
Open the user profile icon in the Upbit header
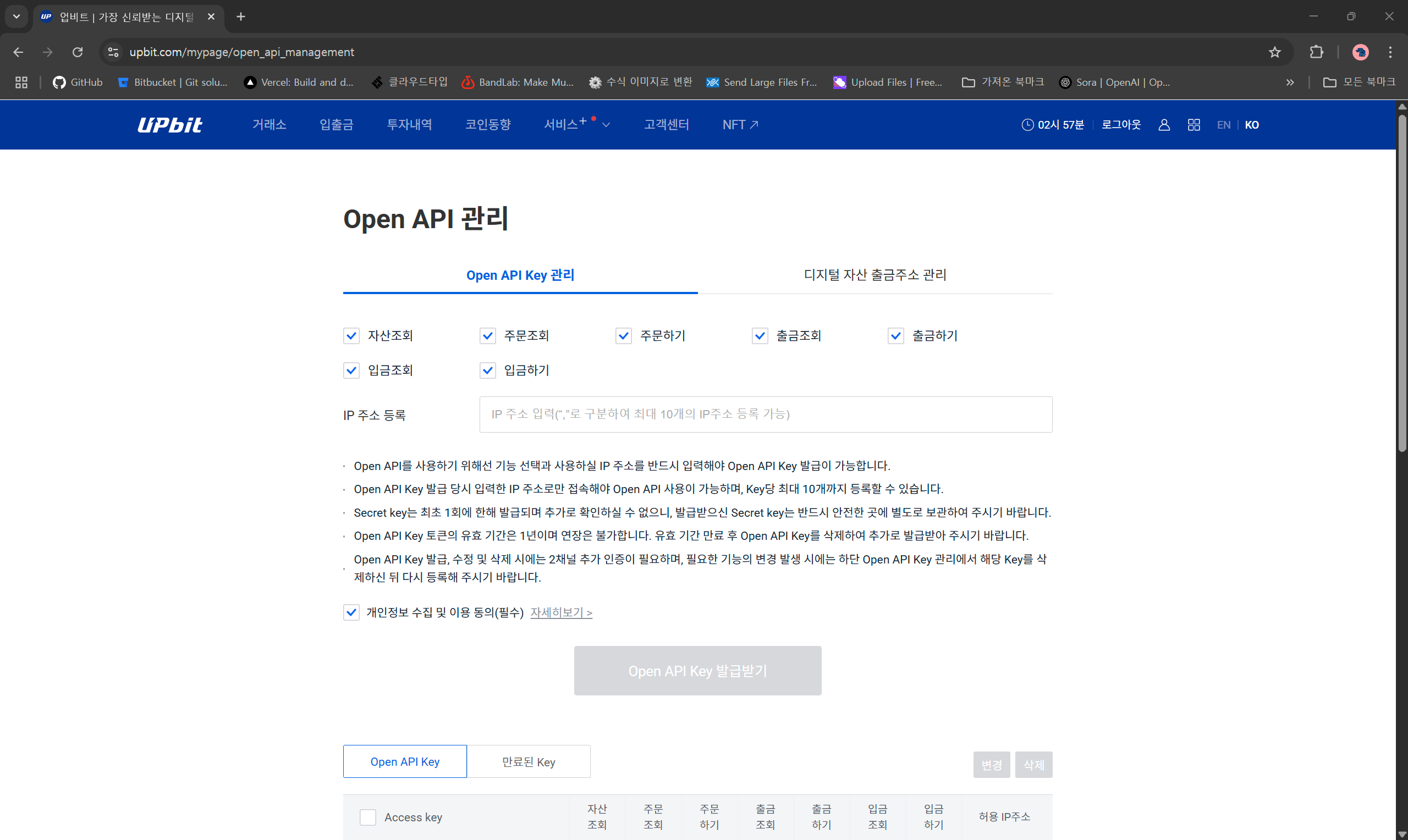[x=1164, y=125]
